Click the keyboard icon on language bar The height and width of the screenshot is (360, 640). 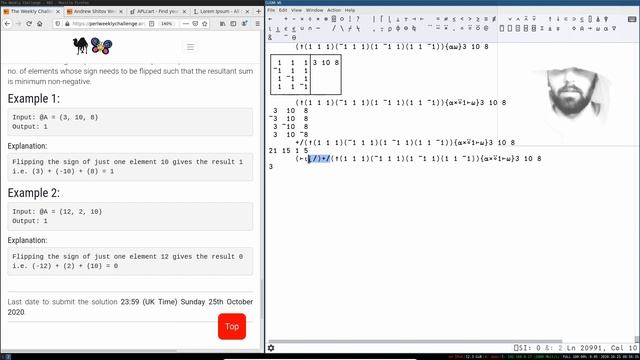pos(632,19)
